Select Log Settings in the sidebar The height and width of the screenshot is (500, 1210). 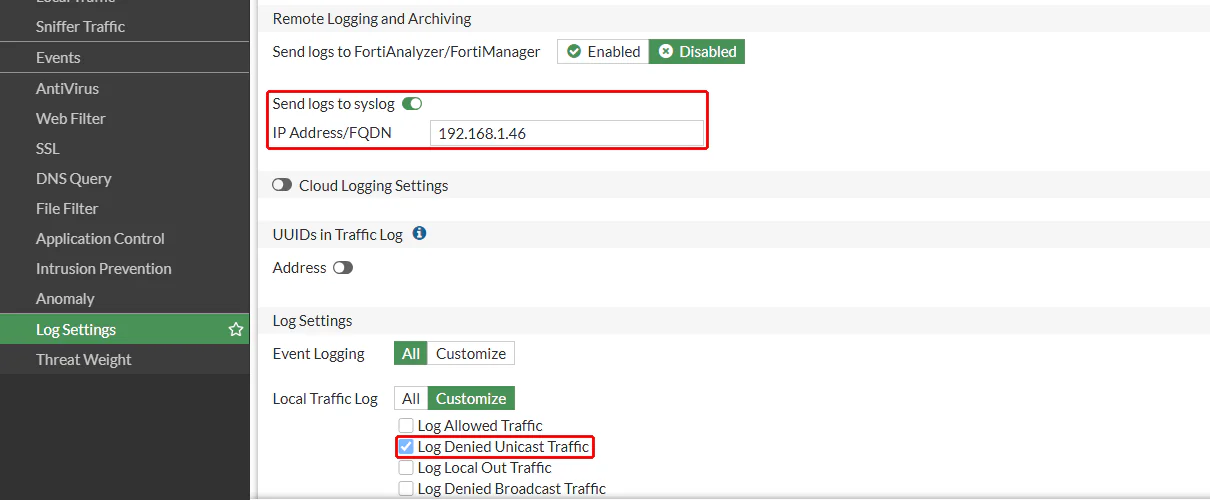124,329
